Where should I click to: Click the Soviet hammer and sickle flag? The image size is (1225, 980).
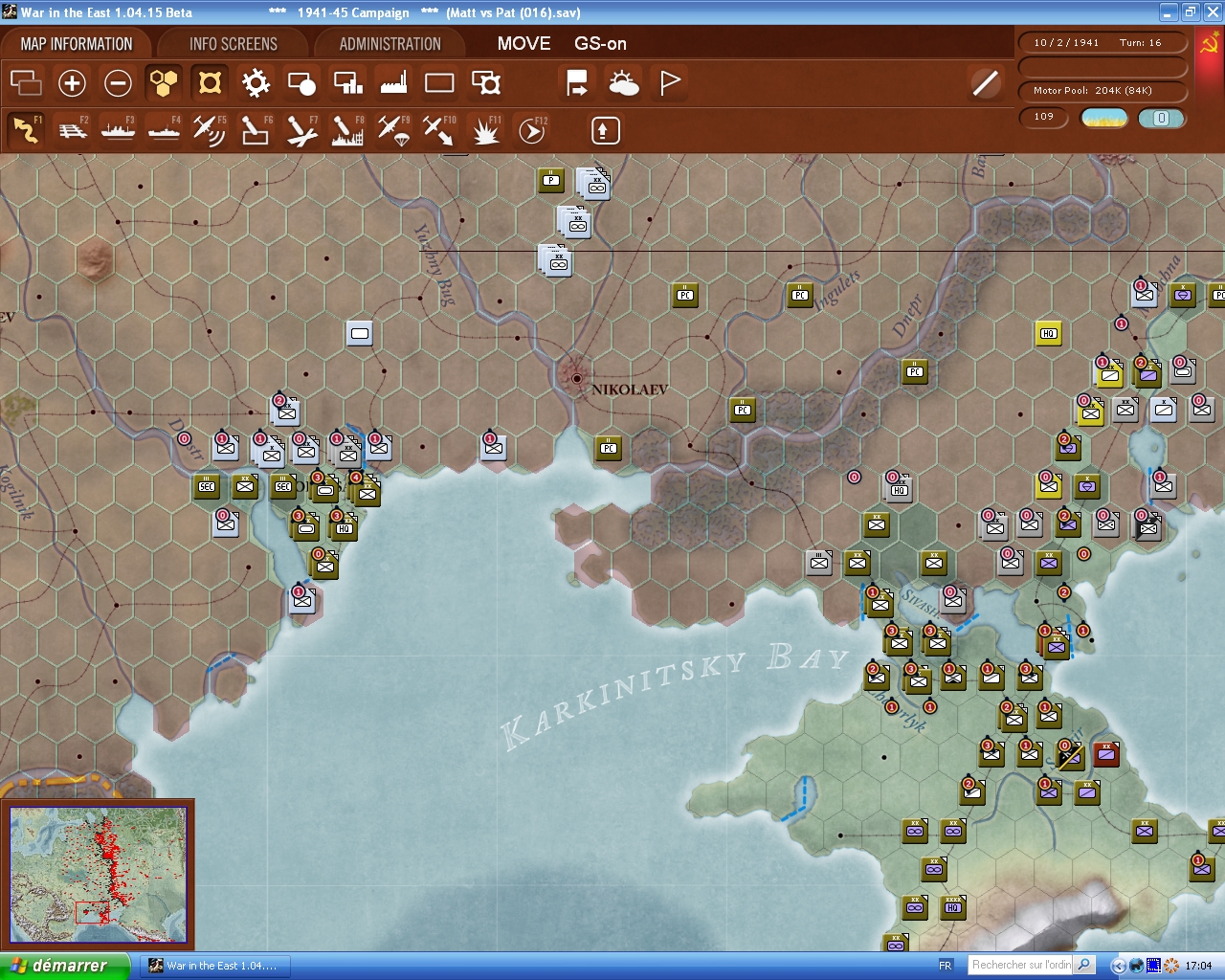(1210, 44)
